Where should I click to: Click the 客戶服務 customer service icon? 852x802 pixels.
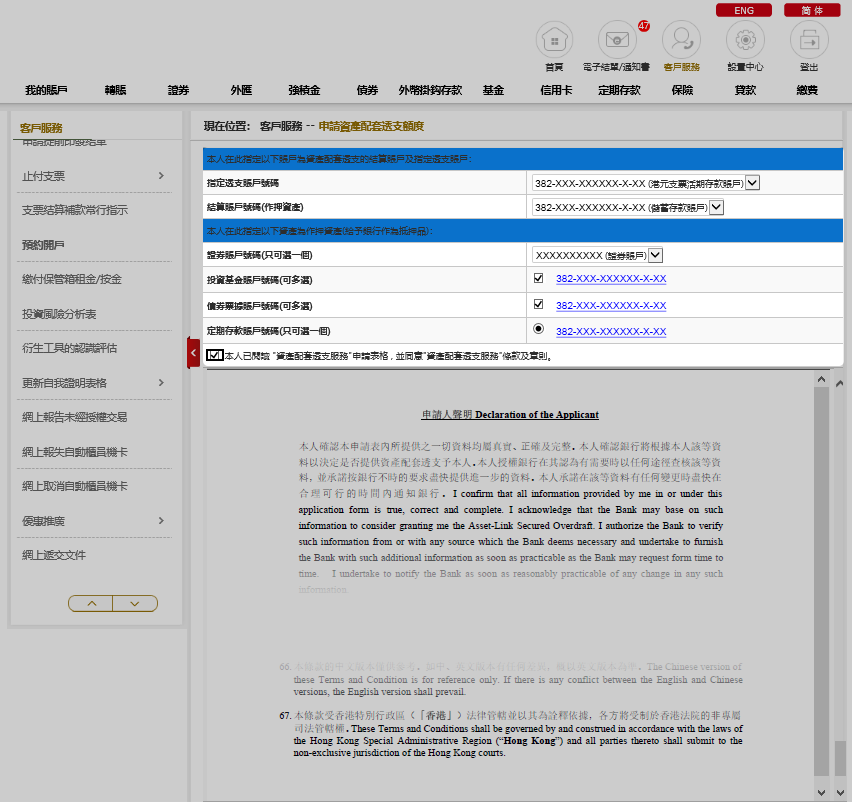[x=681, y=41]
